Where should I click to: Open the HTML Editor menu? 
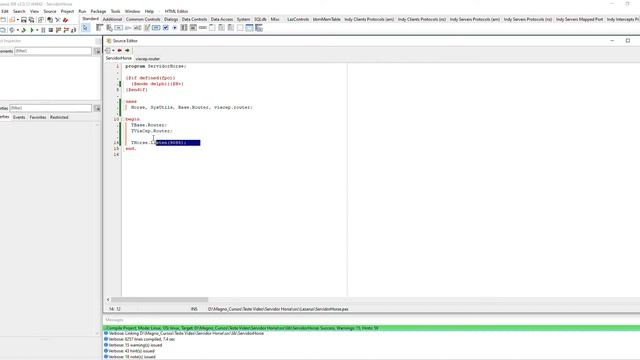[x=176, y=11]
